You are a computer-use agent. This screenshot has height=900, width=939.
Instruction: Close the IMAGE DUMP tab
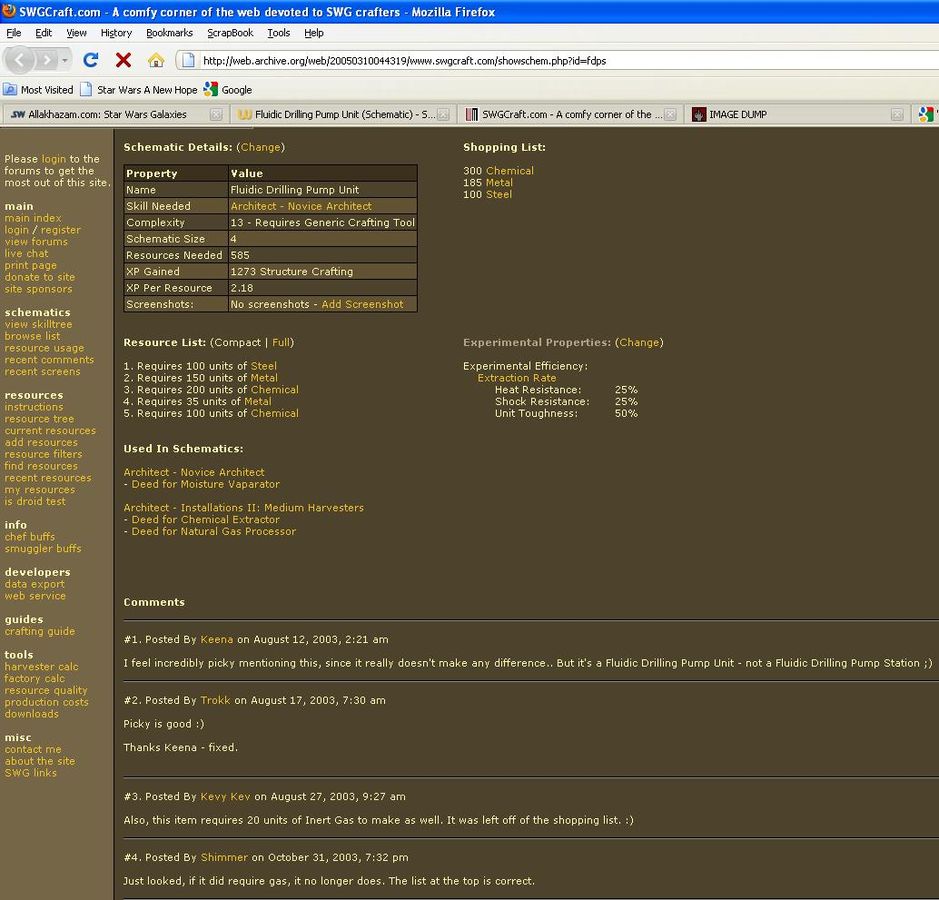[x=897, y=115]
